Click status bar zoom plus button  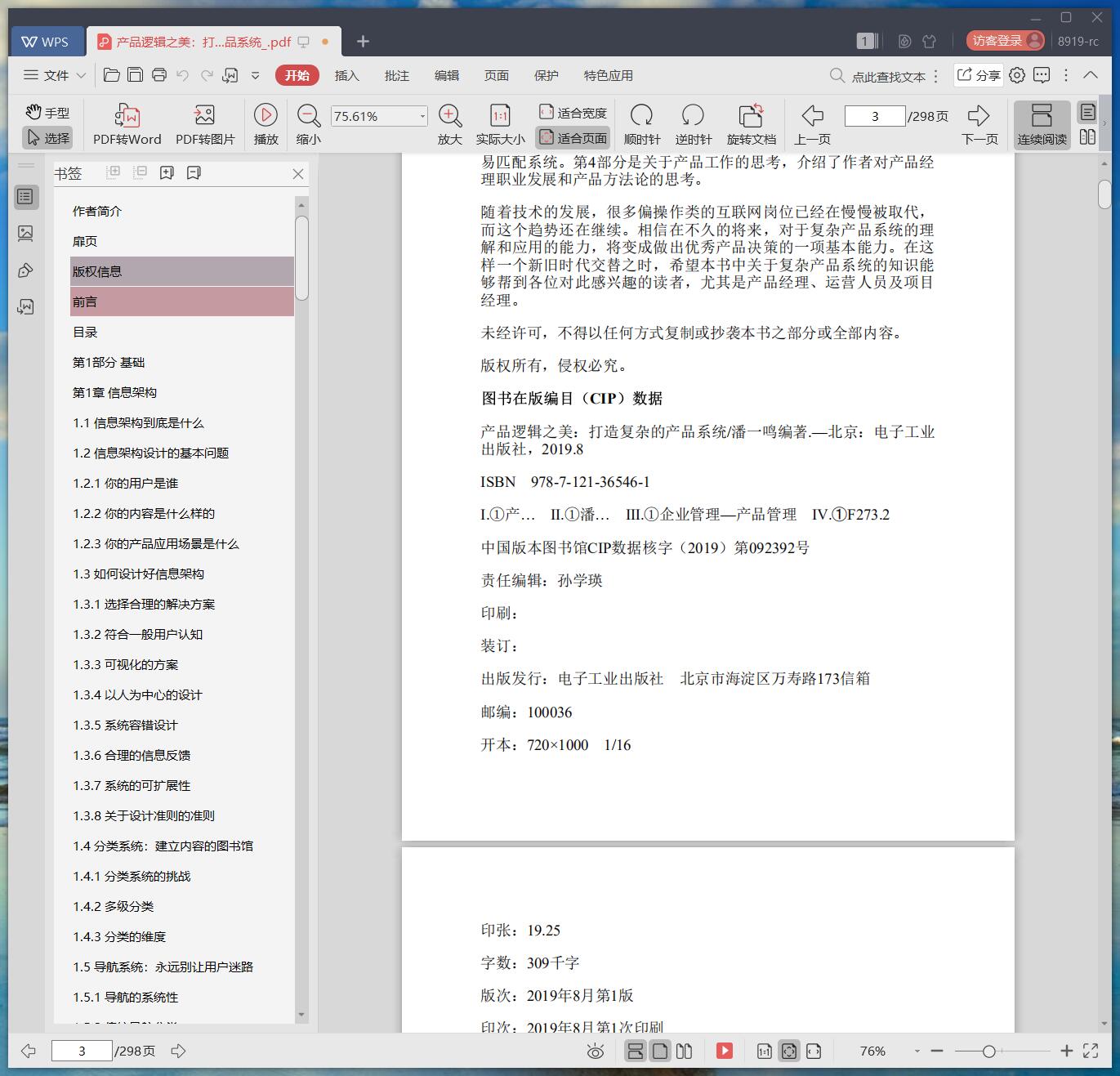point(1066,1051)
